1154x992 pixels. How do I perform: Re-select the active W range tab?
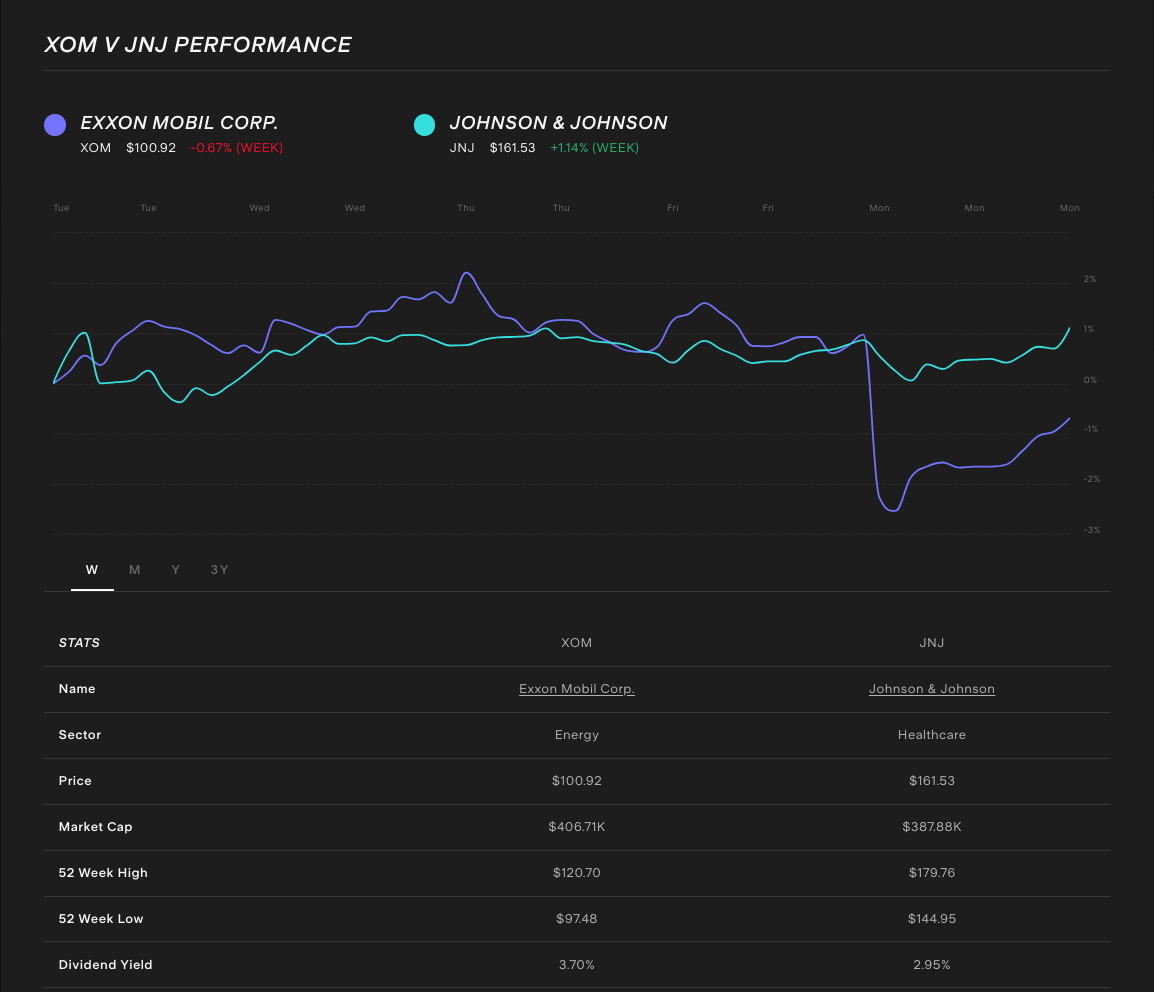[92, 569]
